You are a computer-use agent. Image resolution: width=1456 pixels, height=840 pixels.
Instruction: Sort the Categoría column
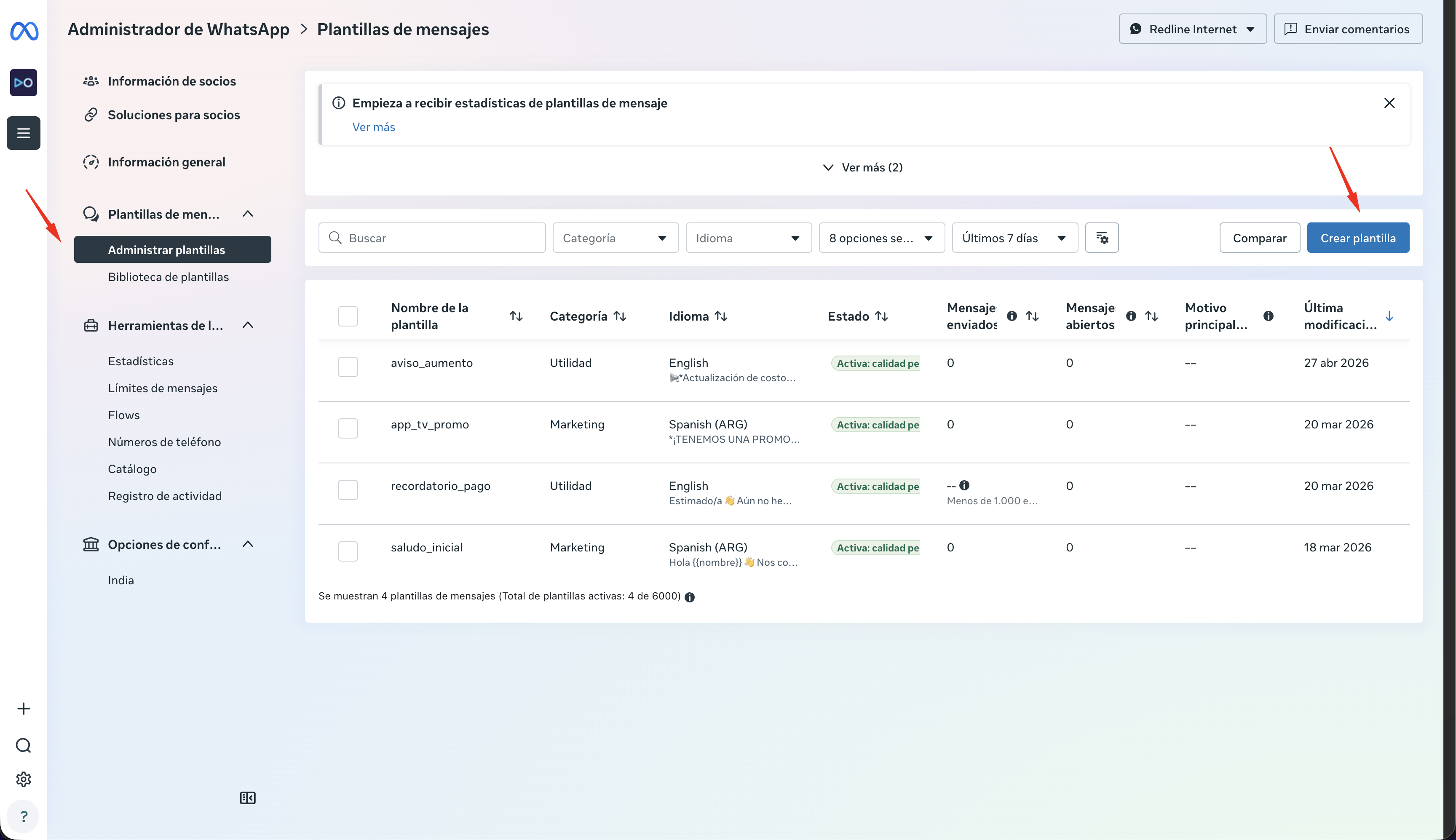pos(620,316)
